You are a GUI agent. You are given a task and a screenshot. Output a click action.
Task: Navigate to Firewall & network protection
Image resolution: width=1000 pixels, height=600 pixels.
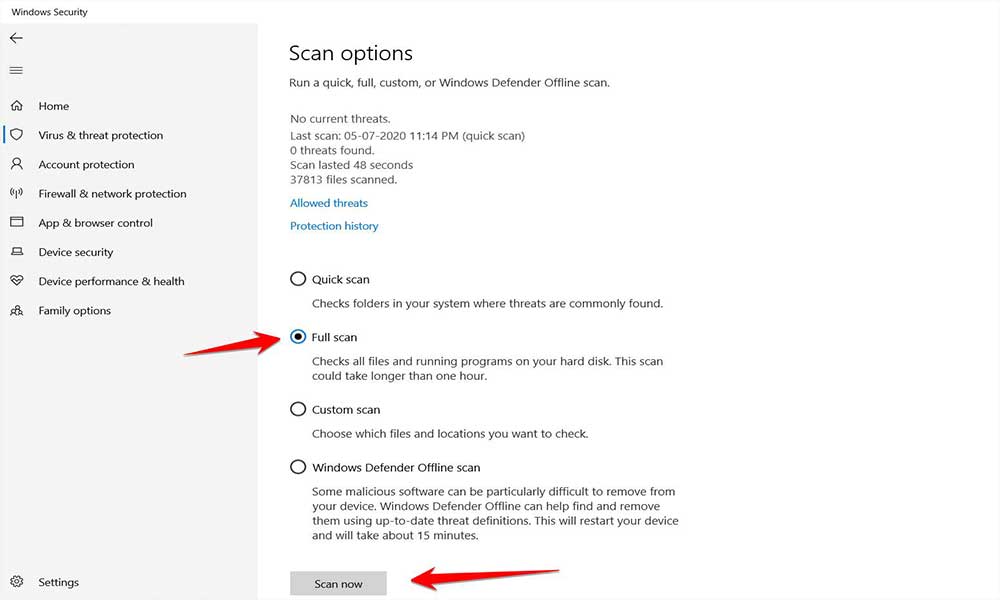click(x=112, y=194)
